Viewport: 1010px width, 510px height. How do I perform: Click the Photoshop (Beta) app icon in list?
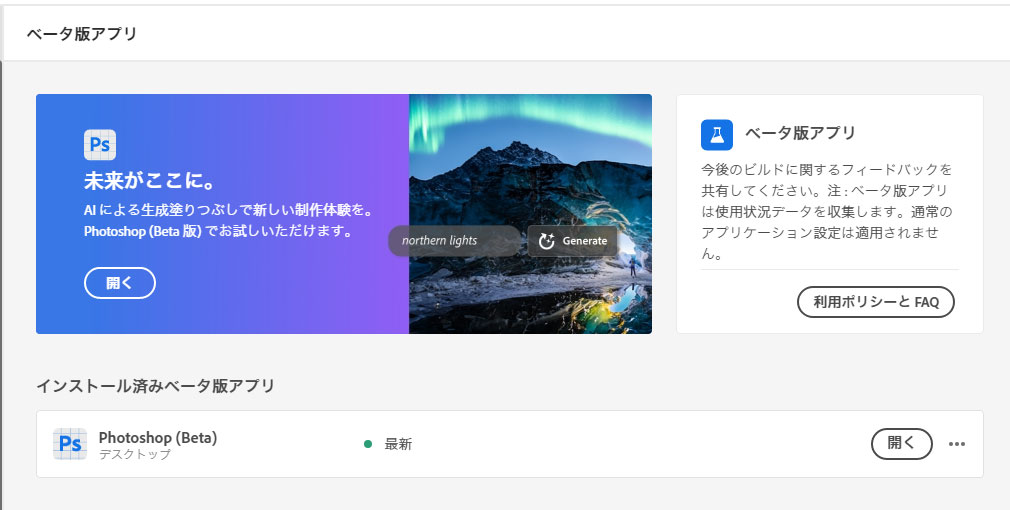(x=70, y=444)
